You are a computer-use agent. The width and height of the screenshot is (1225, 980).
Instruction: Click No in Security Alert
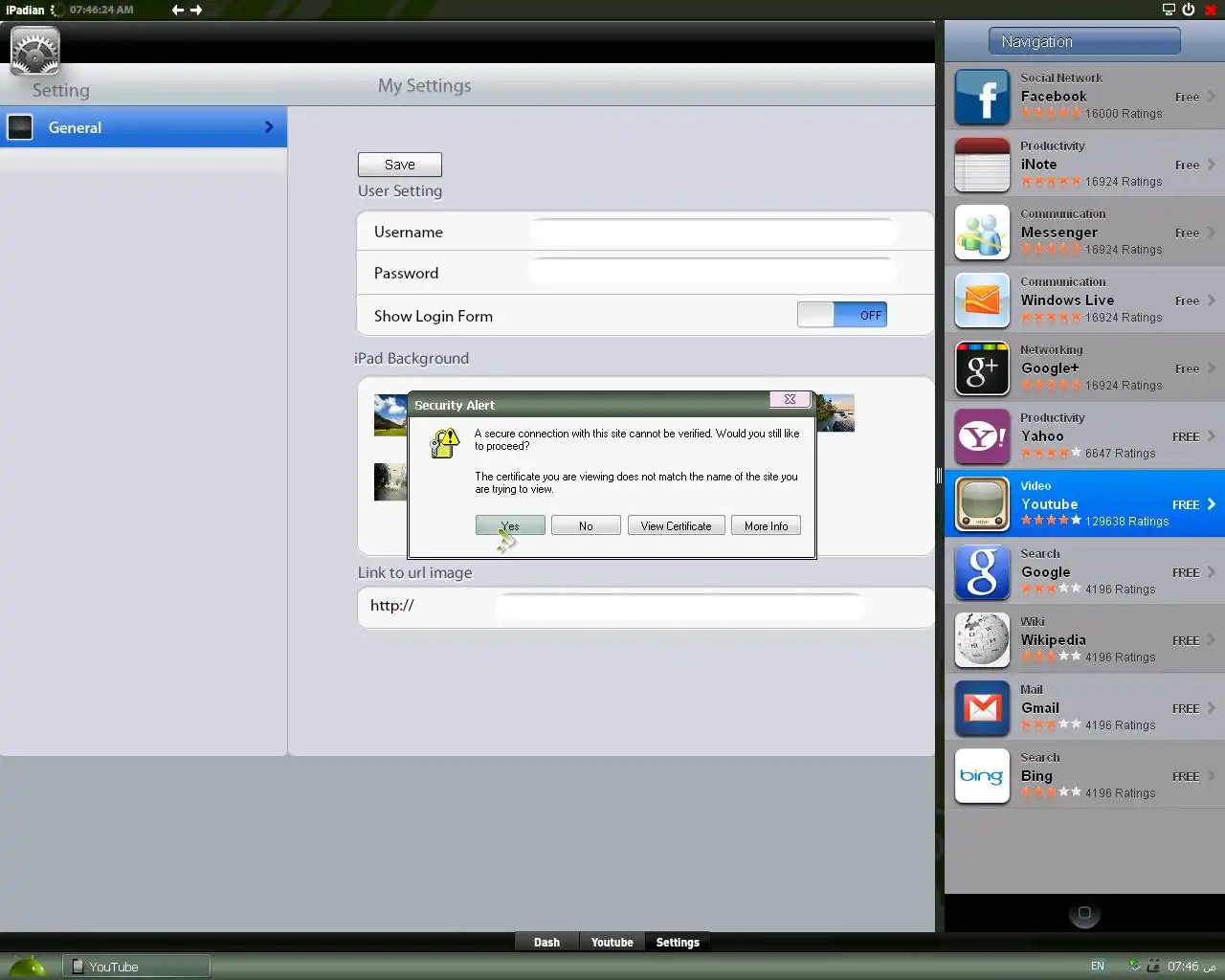click(586, 525)
